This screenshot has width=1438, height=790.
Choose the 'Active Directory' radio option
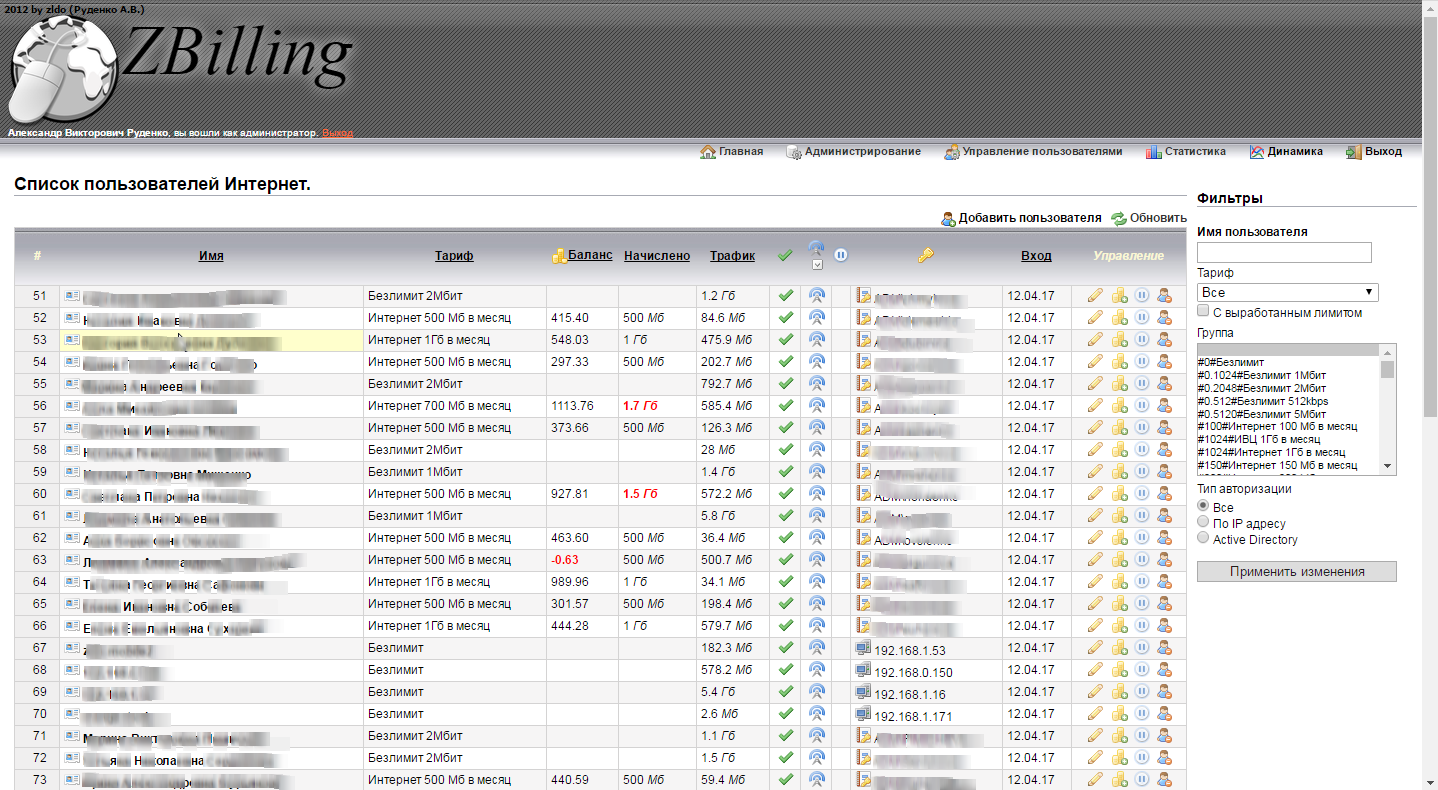1203,539
